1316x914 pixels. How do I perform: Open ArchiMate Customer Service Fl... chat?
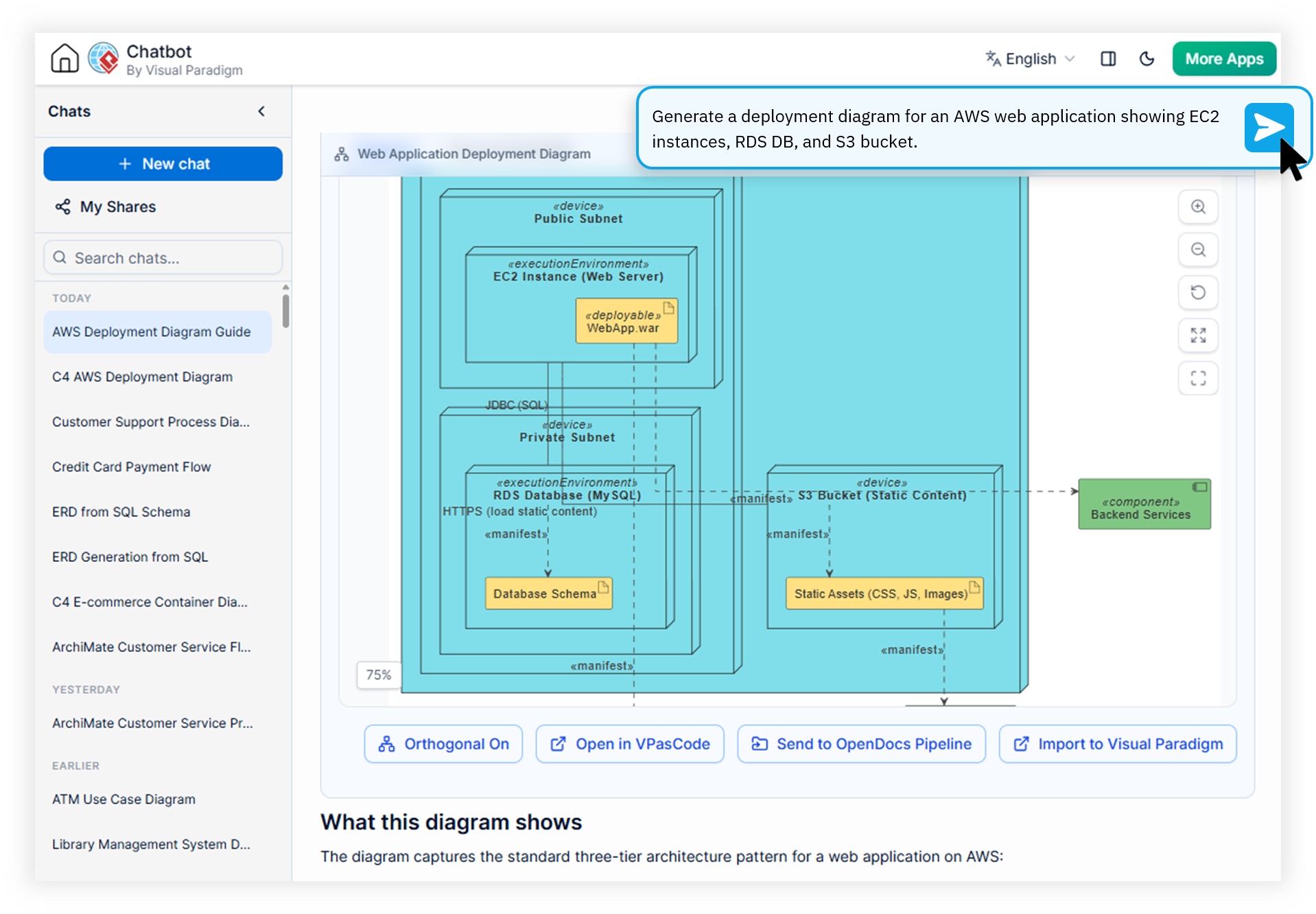pyautogui.click(x=158, y=647)
